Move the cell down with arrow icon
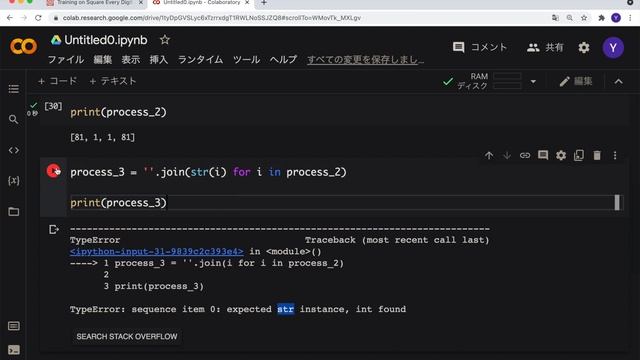 pyautogui.click(x=507, y=155)
